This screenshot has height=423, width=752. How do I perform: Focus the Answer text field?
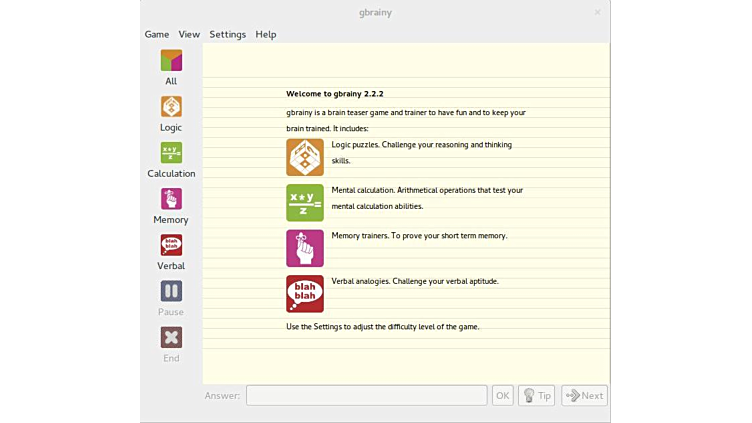366,396
